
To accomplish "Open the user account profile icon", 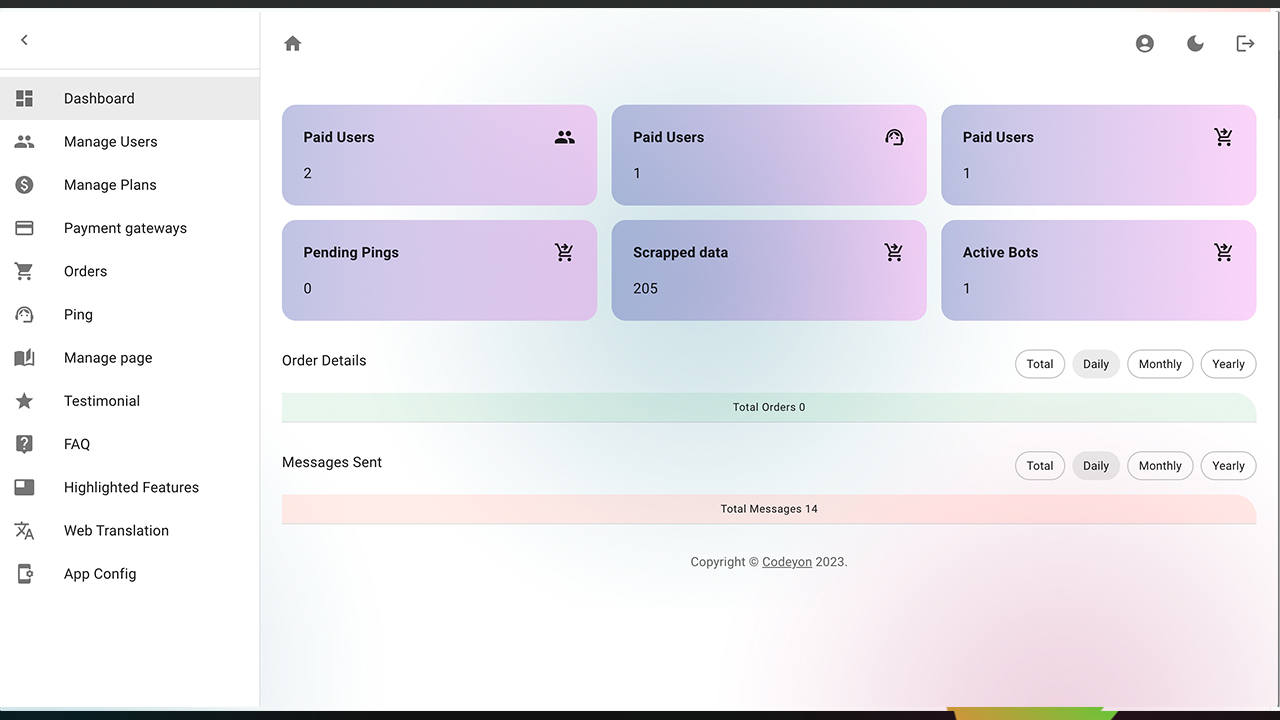I will (x=1144, y=43).
